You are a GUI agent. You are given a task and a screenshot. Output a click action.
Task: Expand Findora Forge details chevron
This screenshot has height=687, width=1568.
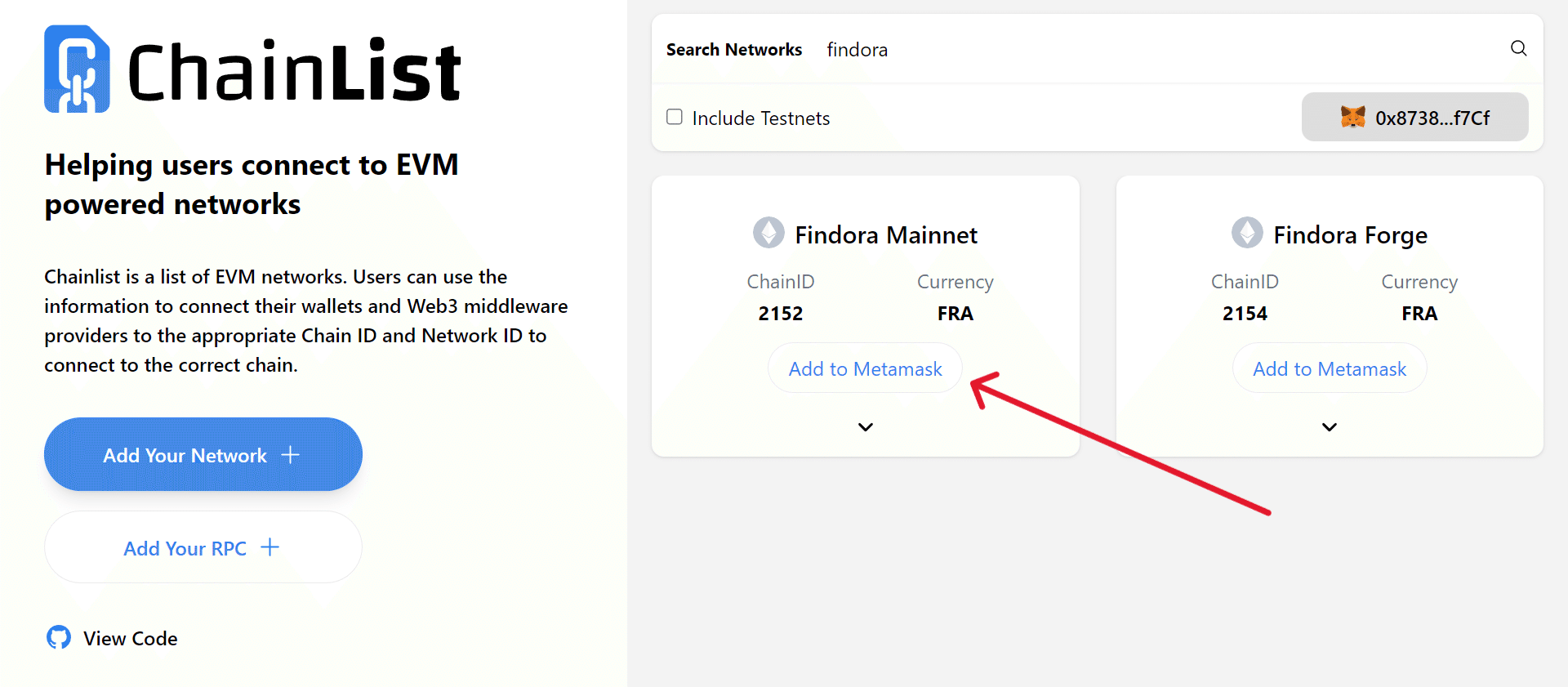[1330, 427]
